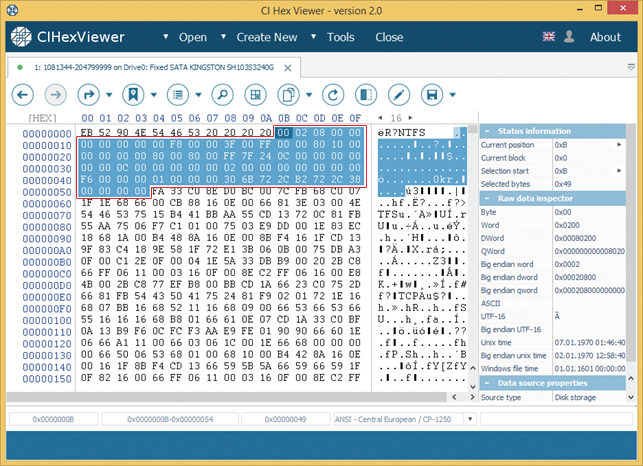Expand arrow beside Selection start value
This screenshot has height=466, width=643.
619,171
